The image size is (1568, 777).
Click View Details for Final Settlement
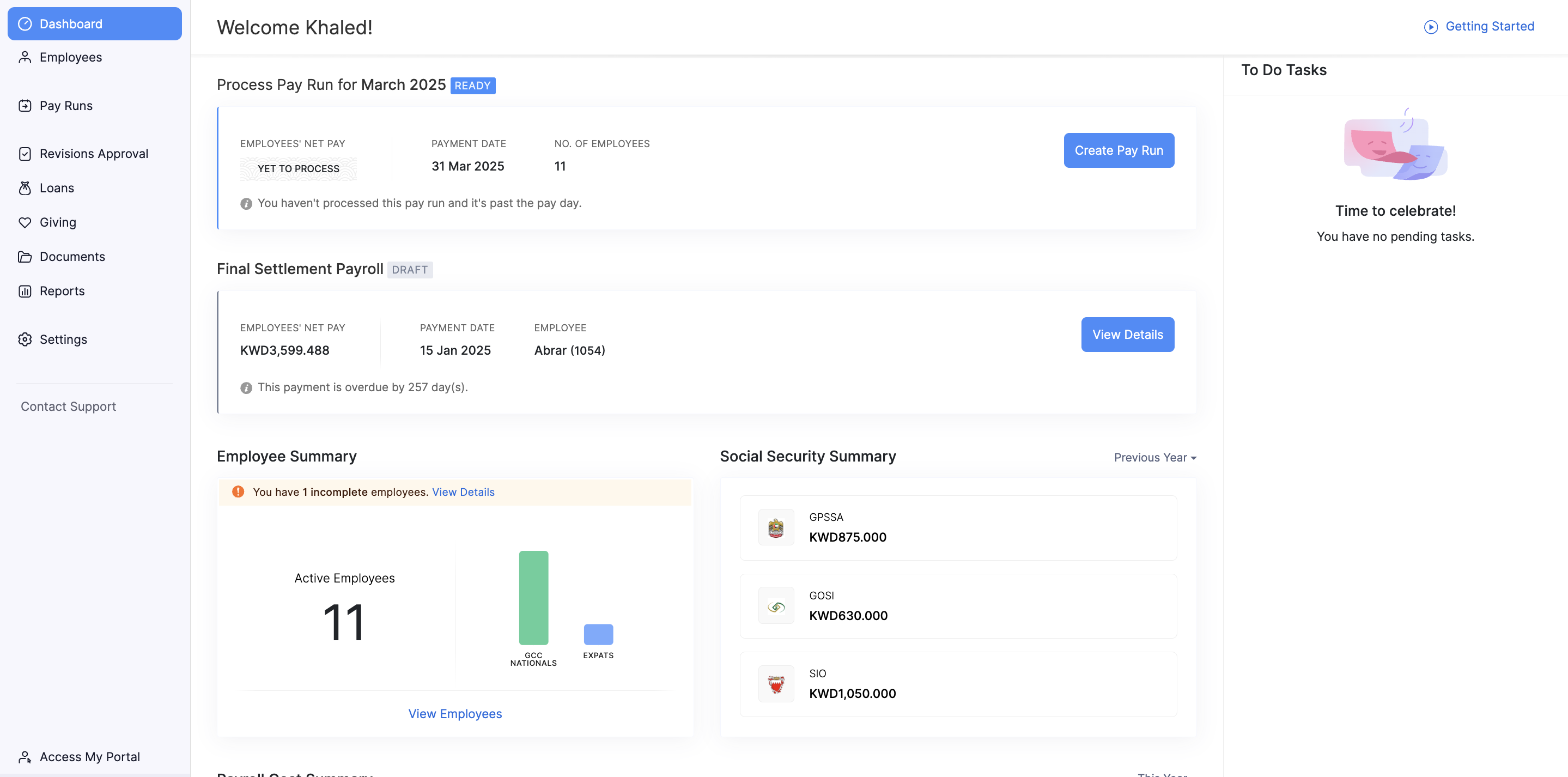pyautogui.click(x=1127, y=335)
